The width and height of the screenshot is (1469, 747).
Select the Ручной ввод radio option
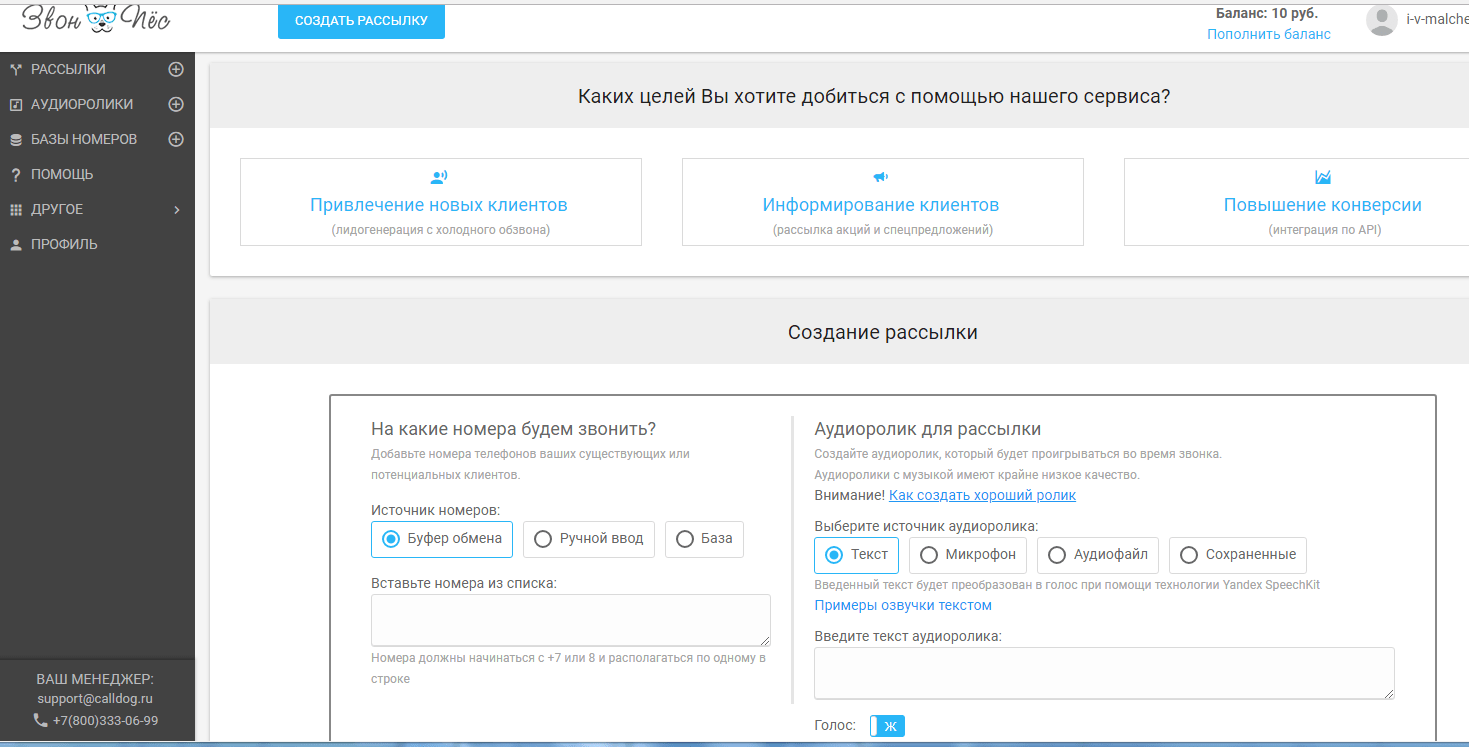[x=589, y=539]
